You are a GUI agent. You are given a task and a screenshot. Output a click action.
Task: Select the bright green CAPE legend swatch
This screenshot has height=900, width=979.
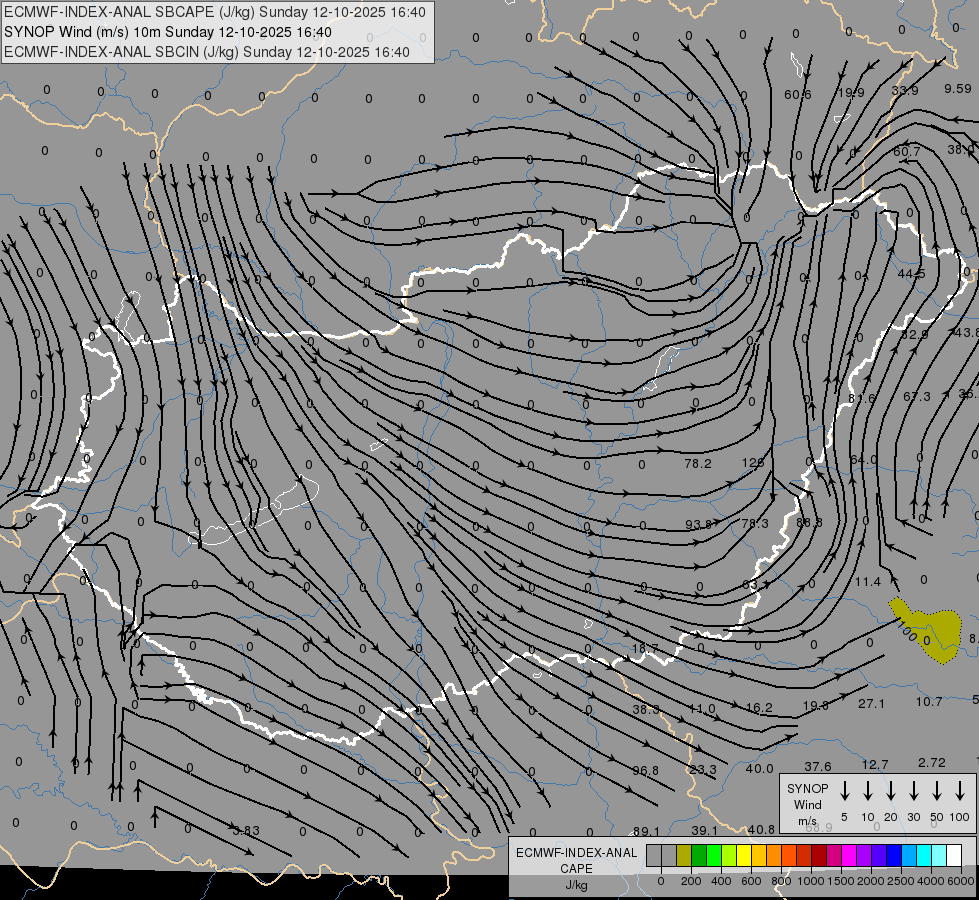714,856
